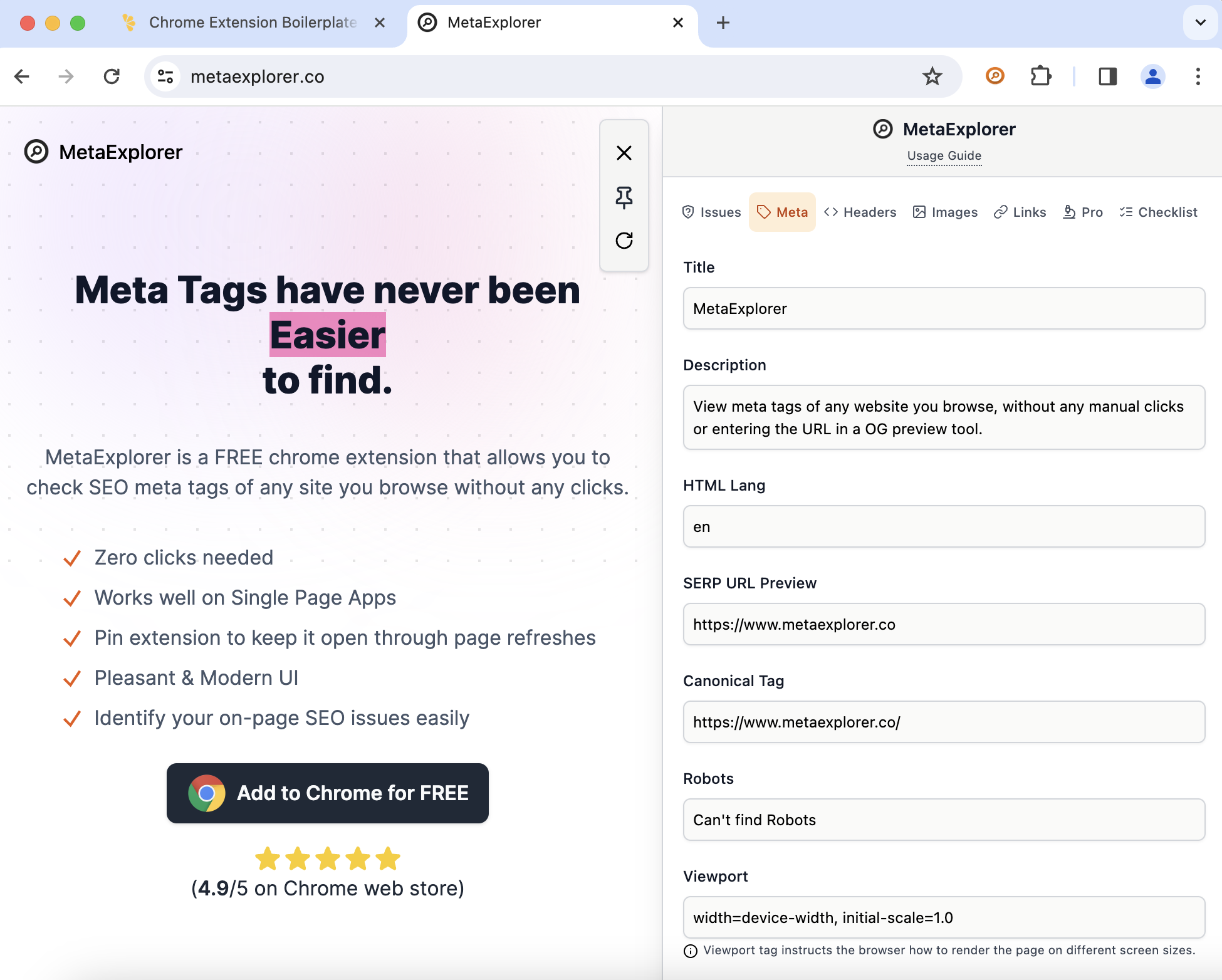Click the SERP URL Preview field

pyautogui.click(x=944, y=624)
